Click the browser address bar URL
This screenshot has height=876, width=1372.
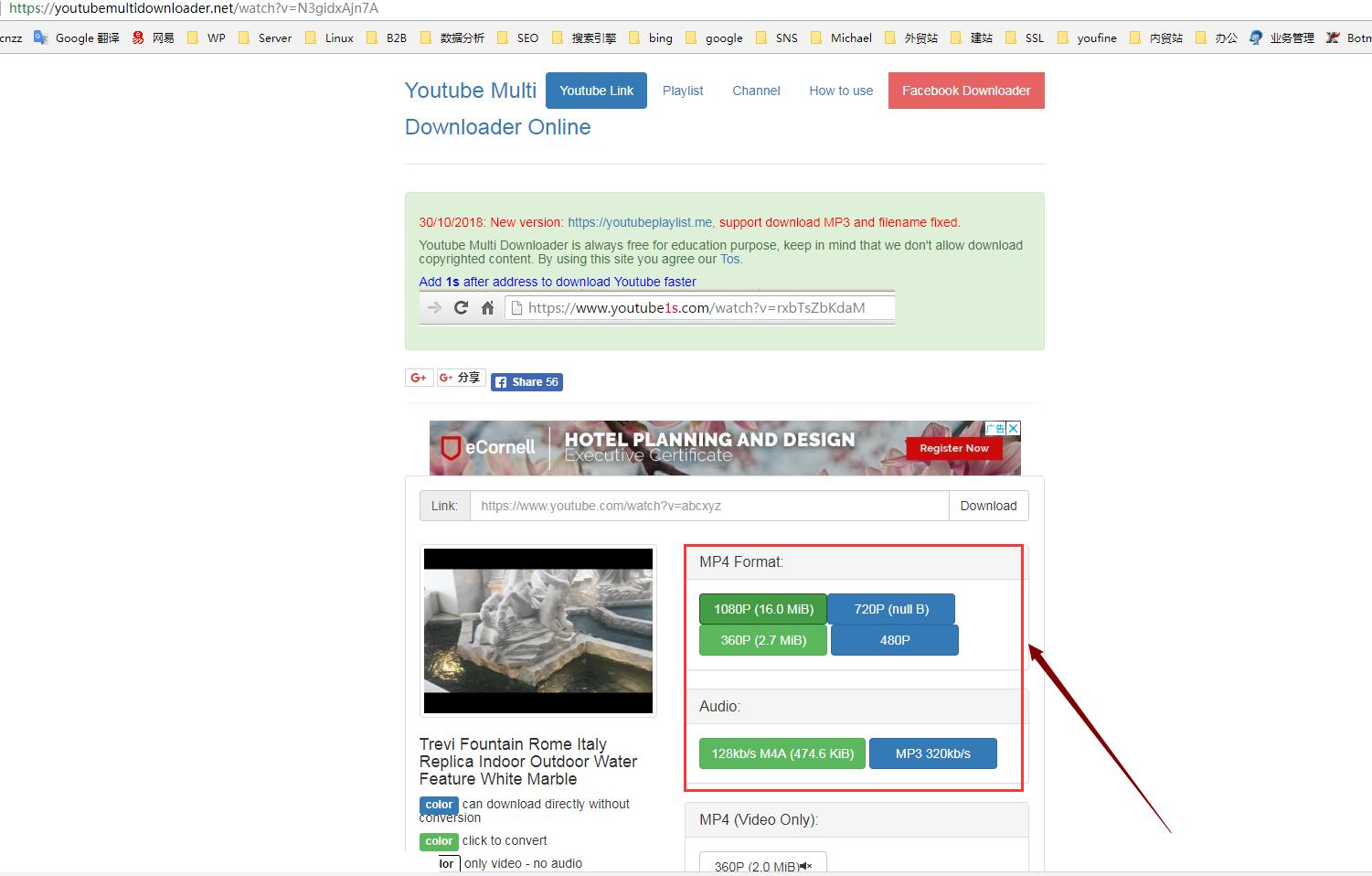(x=194, y=8)
